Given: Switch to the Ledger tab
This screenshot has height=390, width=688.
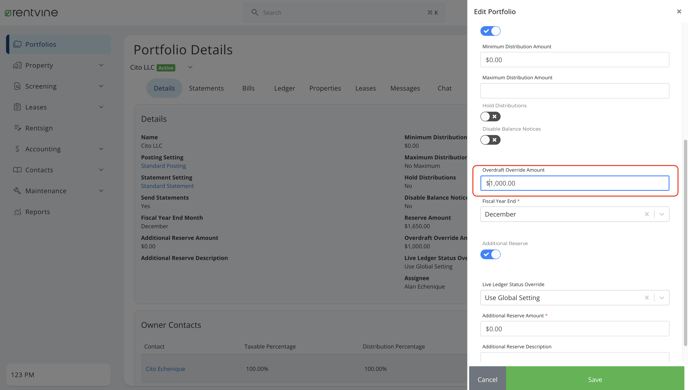Looking at the screenshot, I should coord(284,88).
